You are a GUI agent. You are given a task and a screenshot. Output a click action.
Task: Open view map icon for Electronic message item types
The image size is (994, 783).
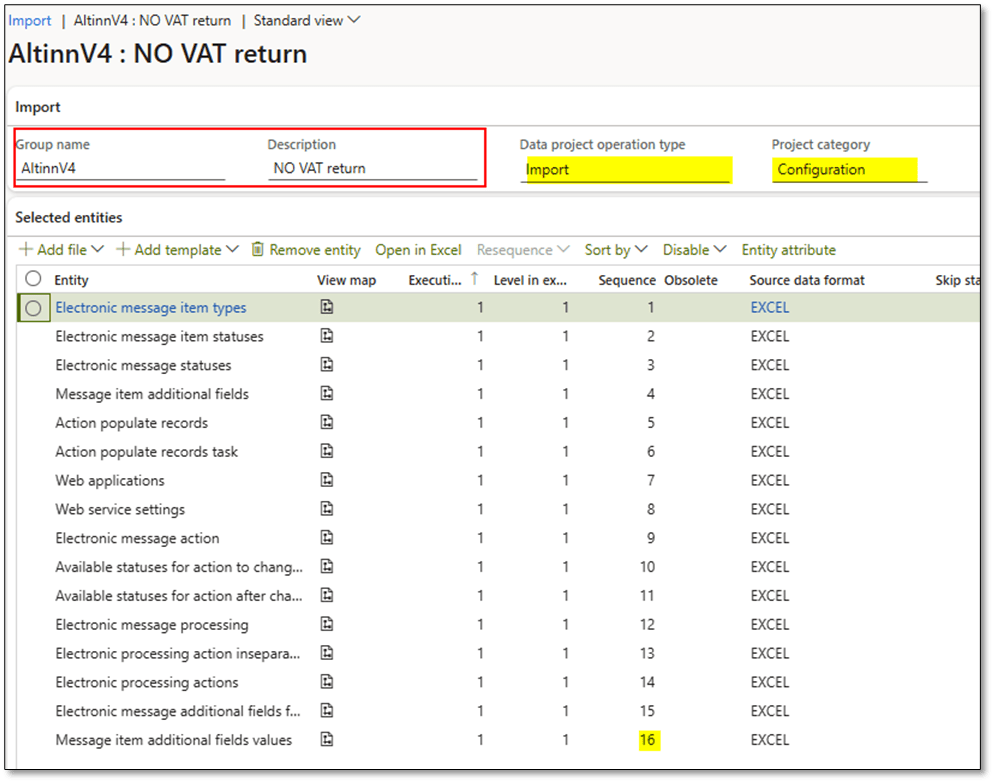point(326,308)
